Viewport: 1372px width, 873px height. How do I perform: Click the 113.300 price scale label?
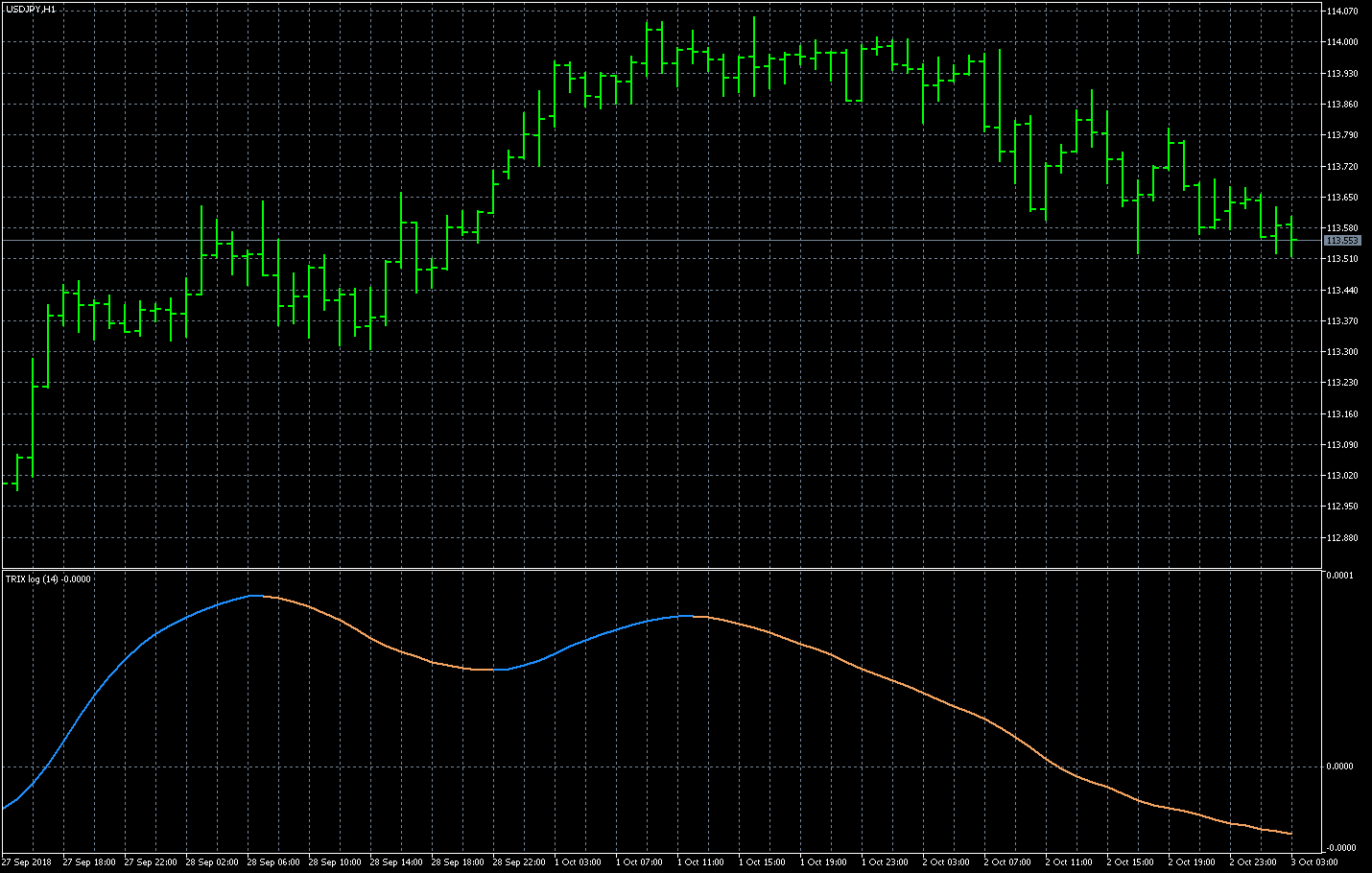pos(1341,352)
